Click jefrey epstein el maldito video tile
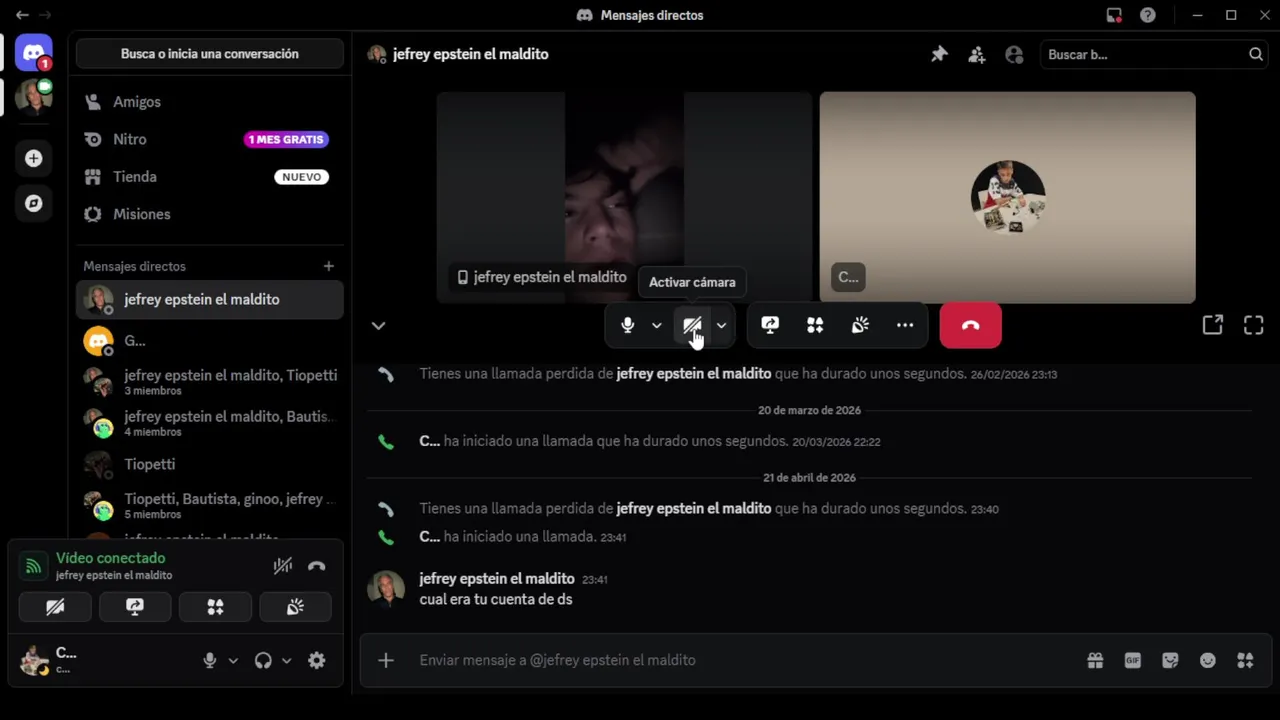Screen dimensions: 1280x720 click(624, 197)
